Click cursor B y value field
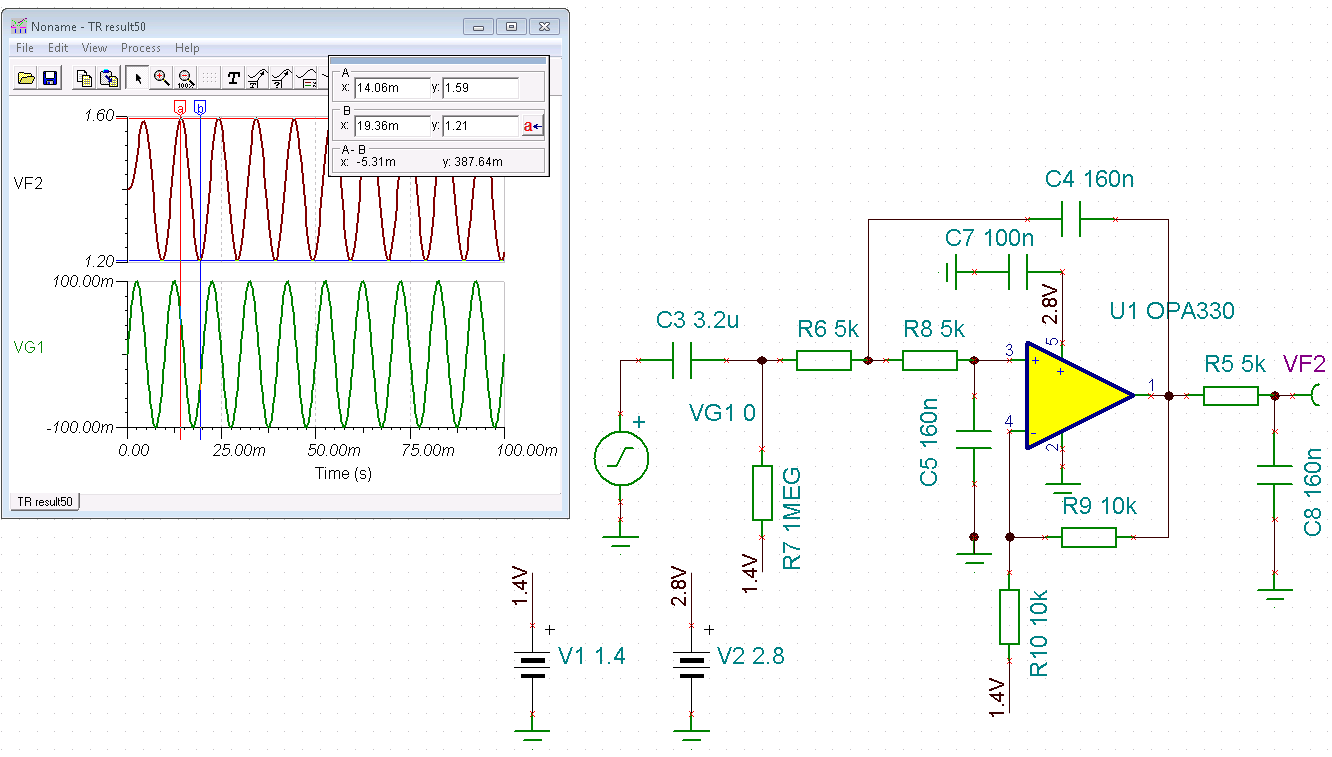This screenshot has width=1332, height=757. [480, 126]
